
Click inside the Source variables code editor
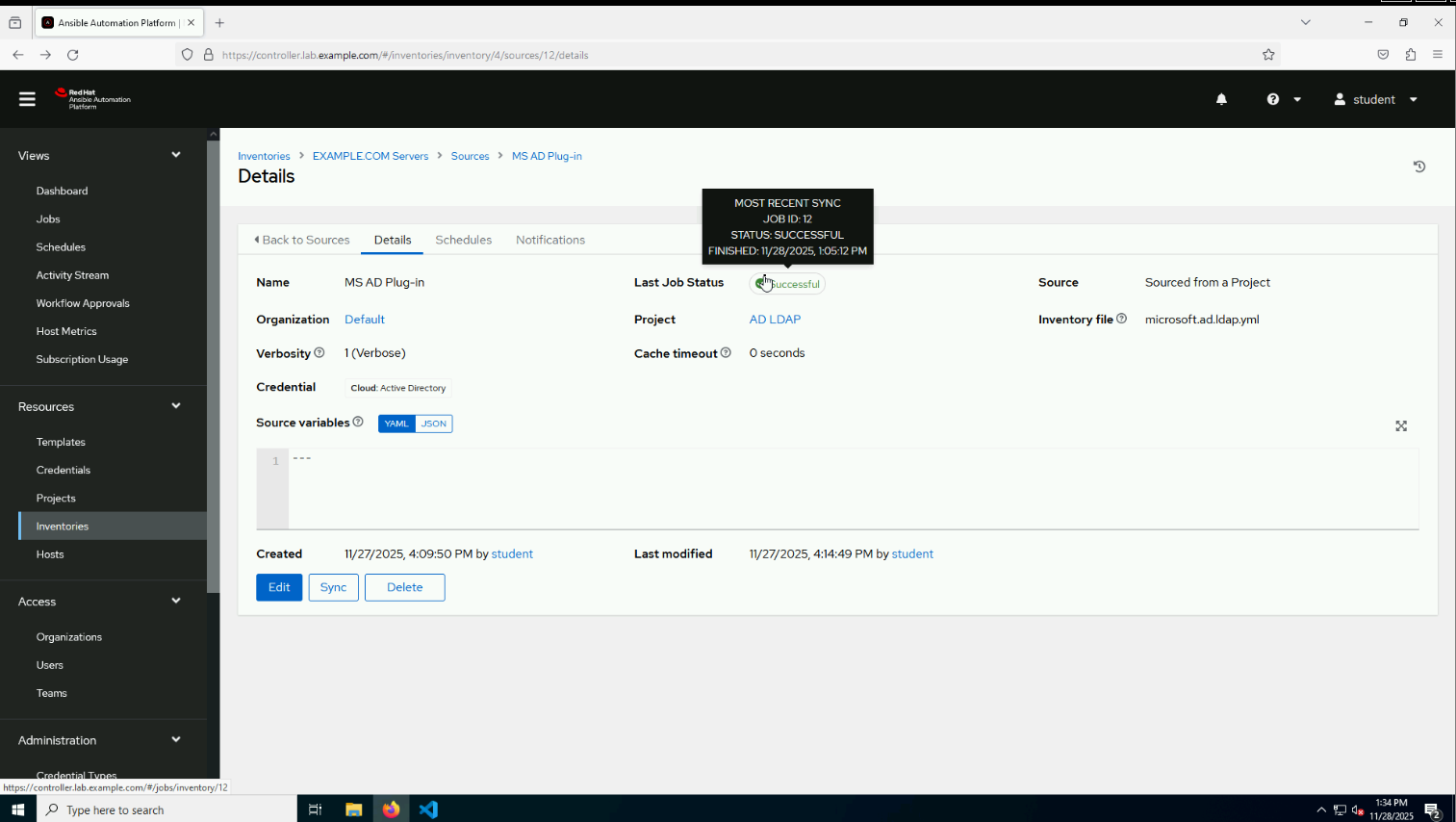(853, 489)
